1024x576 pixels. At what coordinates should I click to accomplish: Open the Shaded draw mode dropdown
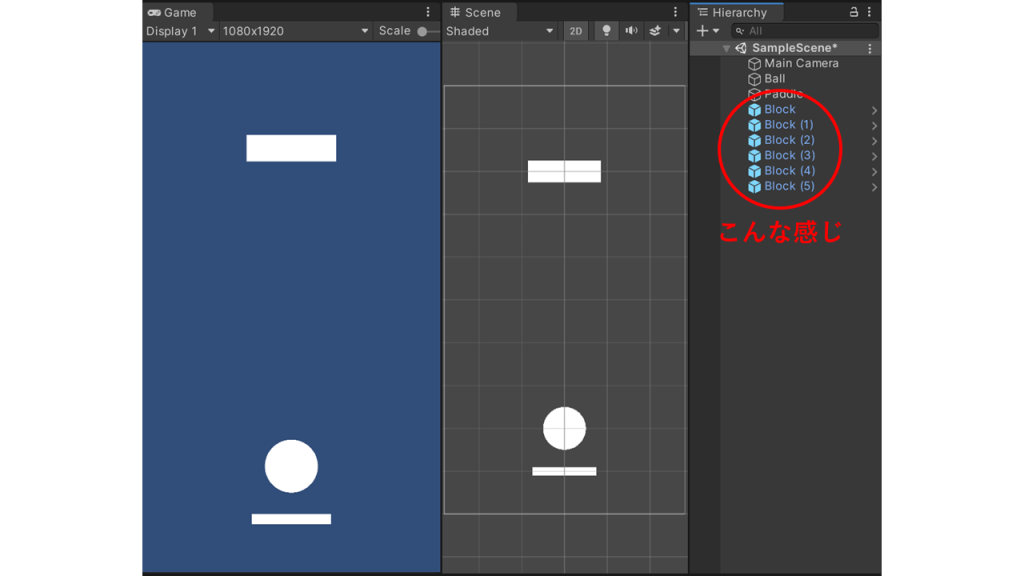coord(499,31)
